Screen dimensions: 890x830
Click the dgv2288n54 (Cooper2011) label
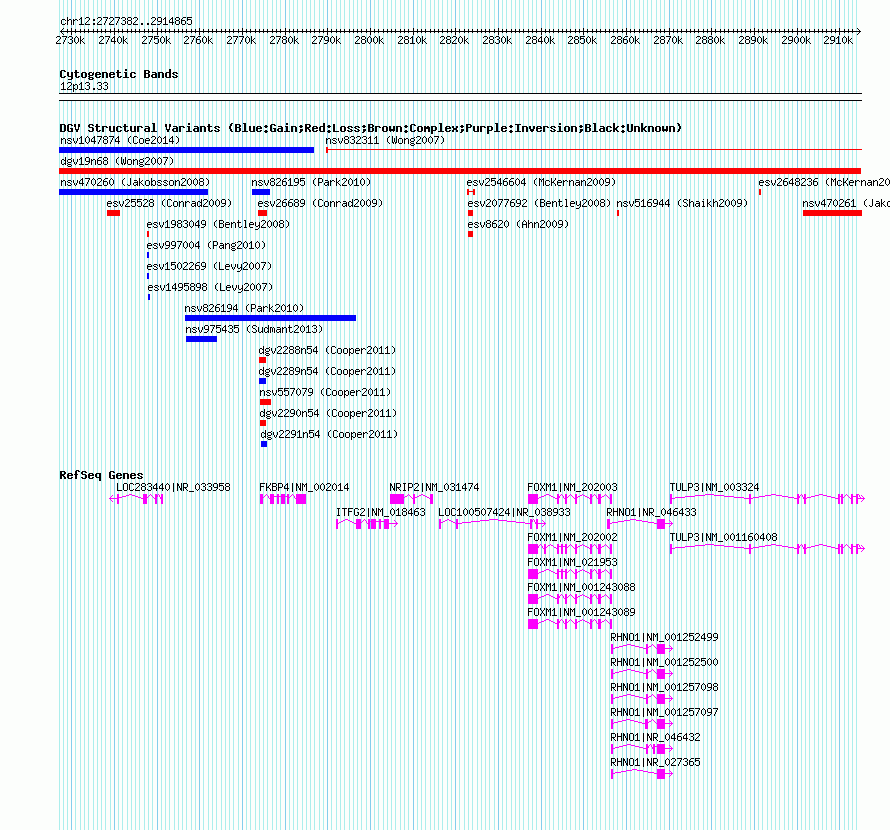pyautogui.click(x=328, y=350)
